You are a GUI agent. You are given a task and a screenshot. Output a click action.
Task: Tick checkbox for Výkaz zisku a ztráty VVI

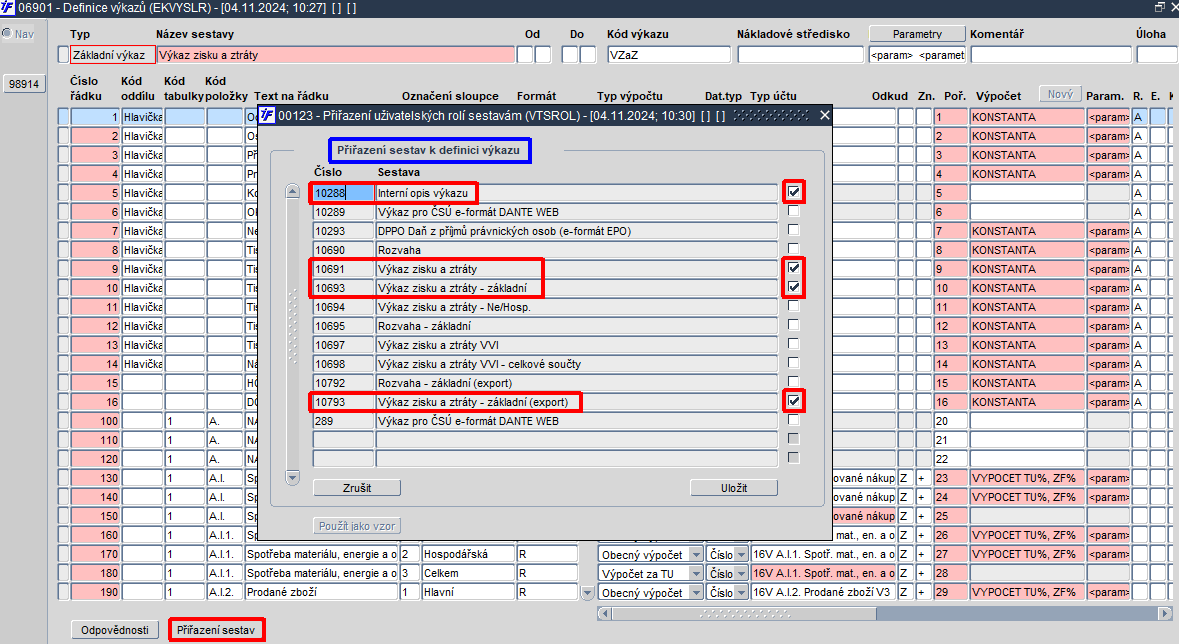[x=793, y=344]
